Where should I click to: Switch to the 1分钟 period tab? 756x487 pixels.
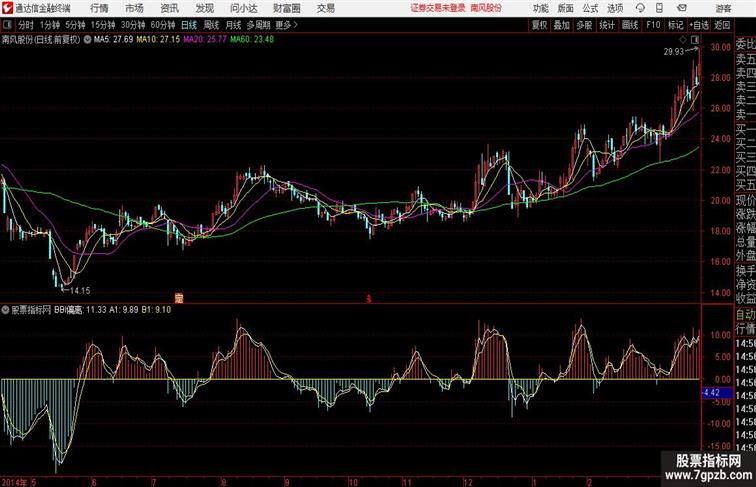coord(50,25)
